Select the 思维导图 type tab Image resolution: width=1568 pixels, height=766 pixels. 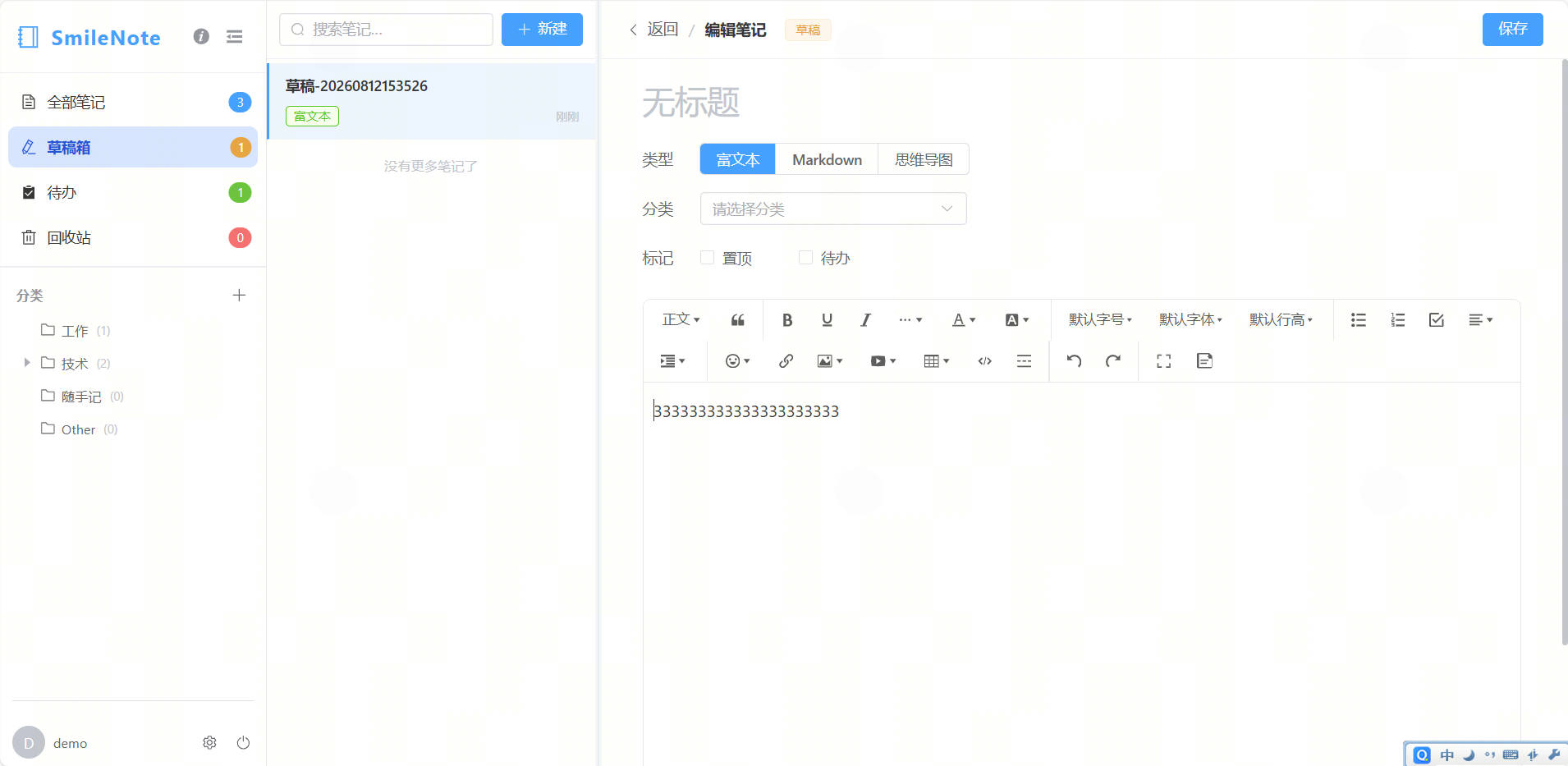[924, 159]
